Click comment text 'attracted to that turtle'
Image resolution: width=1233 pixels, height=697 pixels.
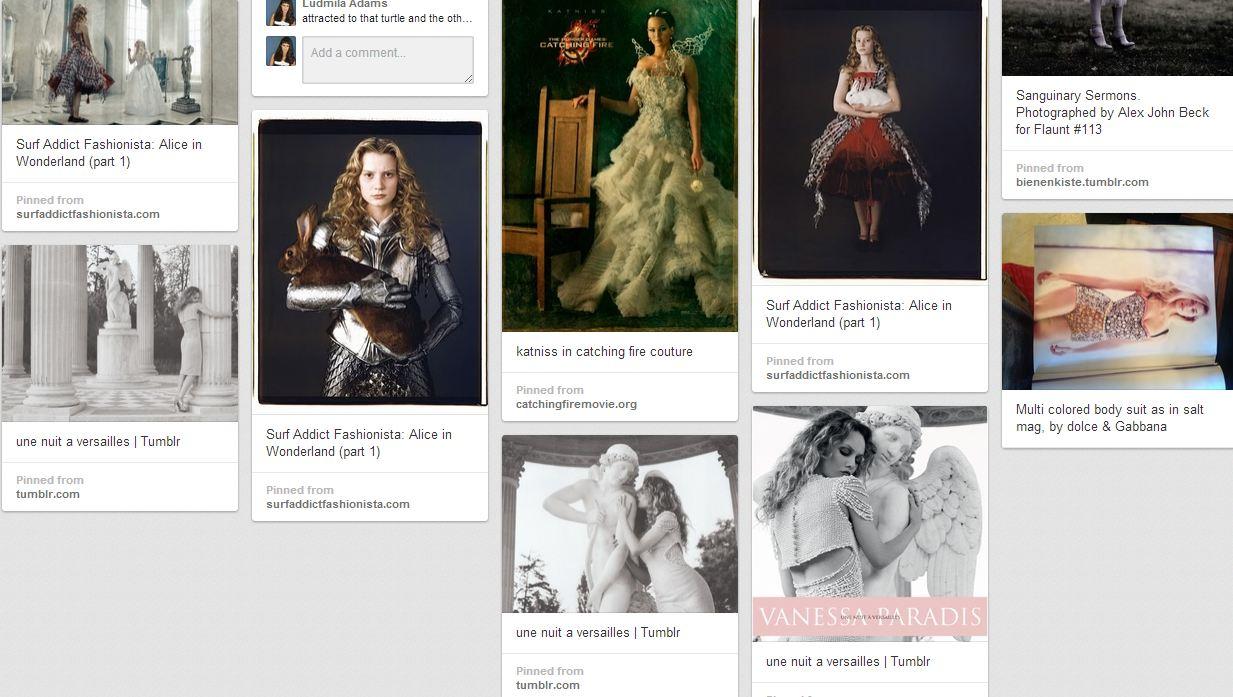pos(387,19)
